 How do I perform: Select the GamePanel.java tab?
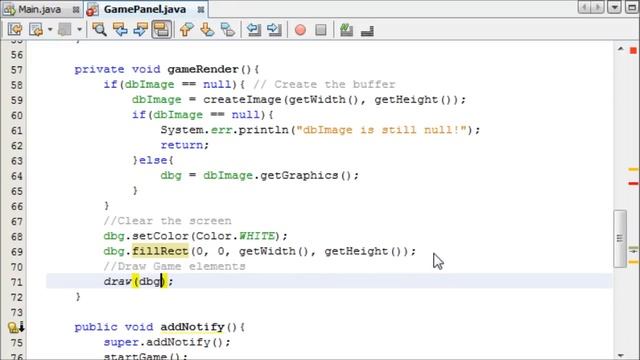click(145, 9)
